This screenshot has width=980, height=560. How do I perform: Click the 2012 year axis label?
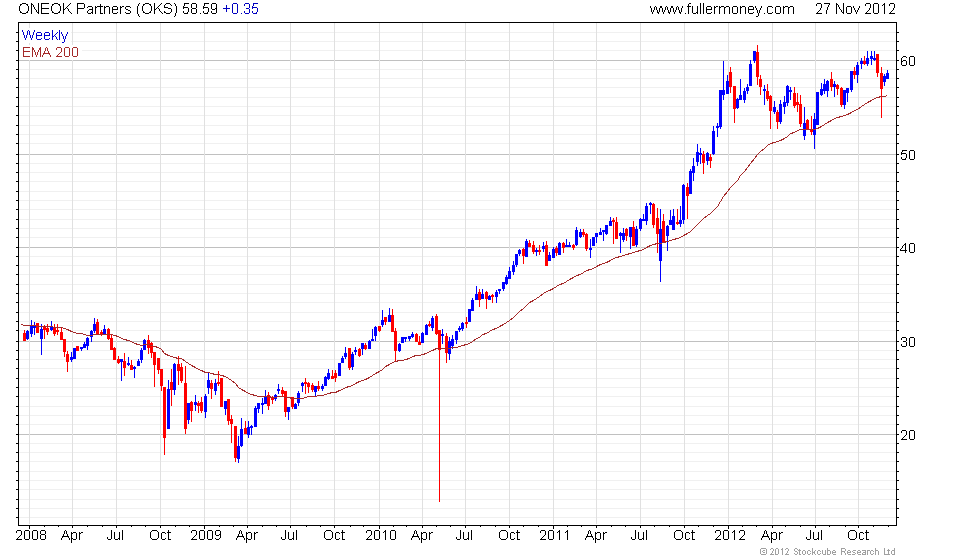pos(730,536)
